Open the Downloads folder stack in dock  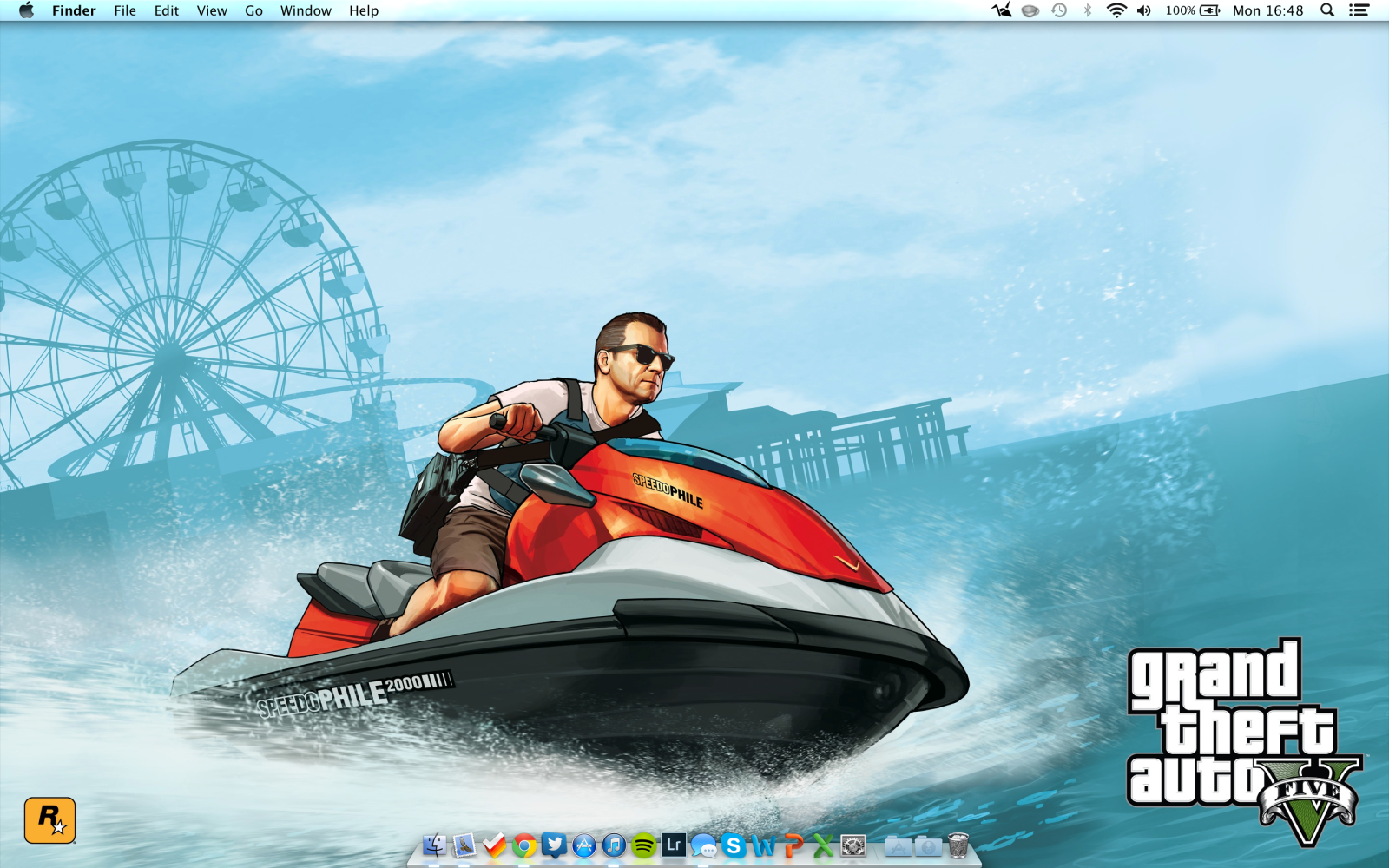click(x=928, y=845)
